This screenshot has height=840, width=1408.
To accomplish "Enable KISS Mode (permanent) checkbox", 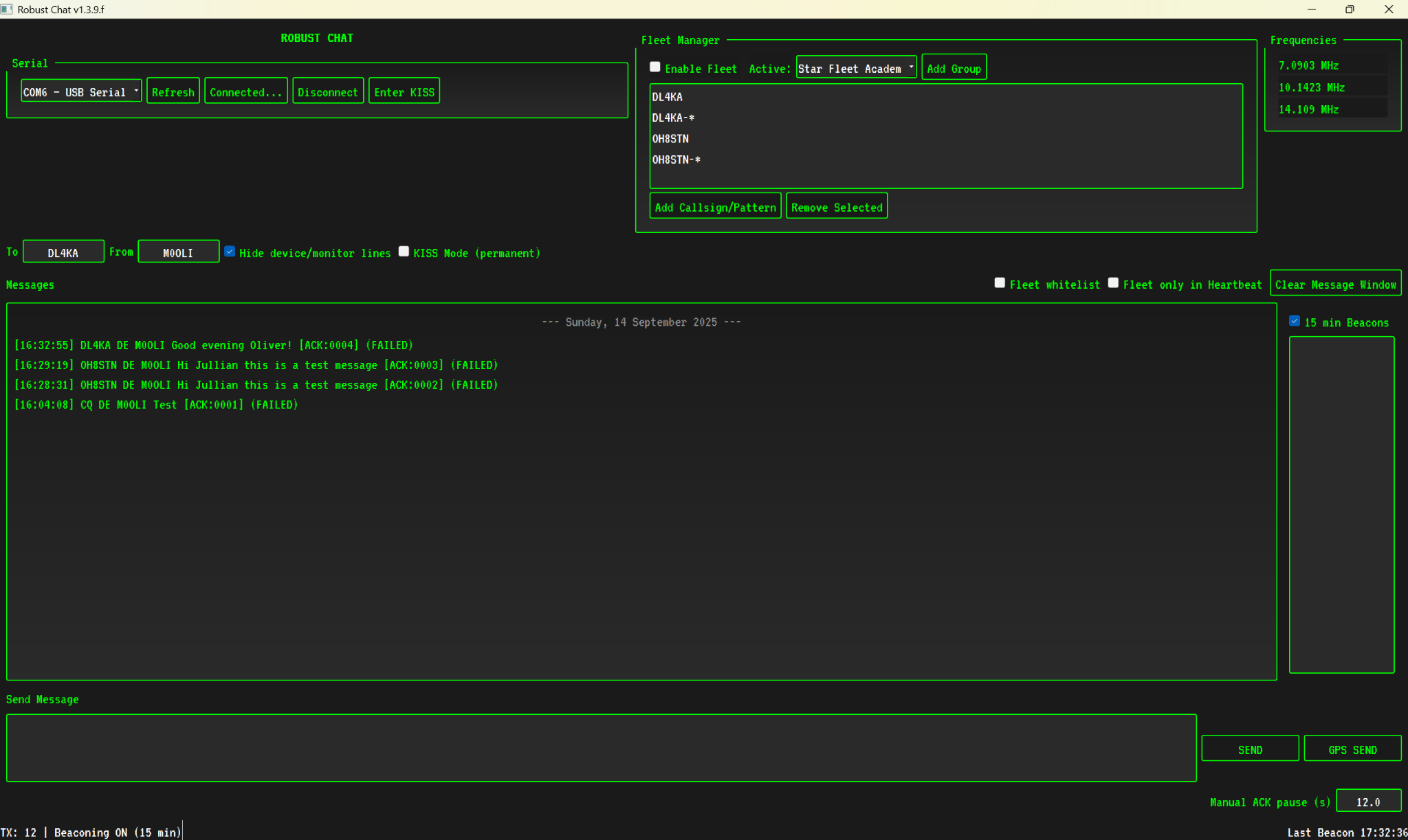I will pos(404,252).
